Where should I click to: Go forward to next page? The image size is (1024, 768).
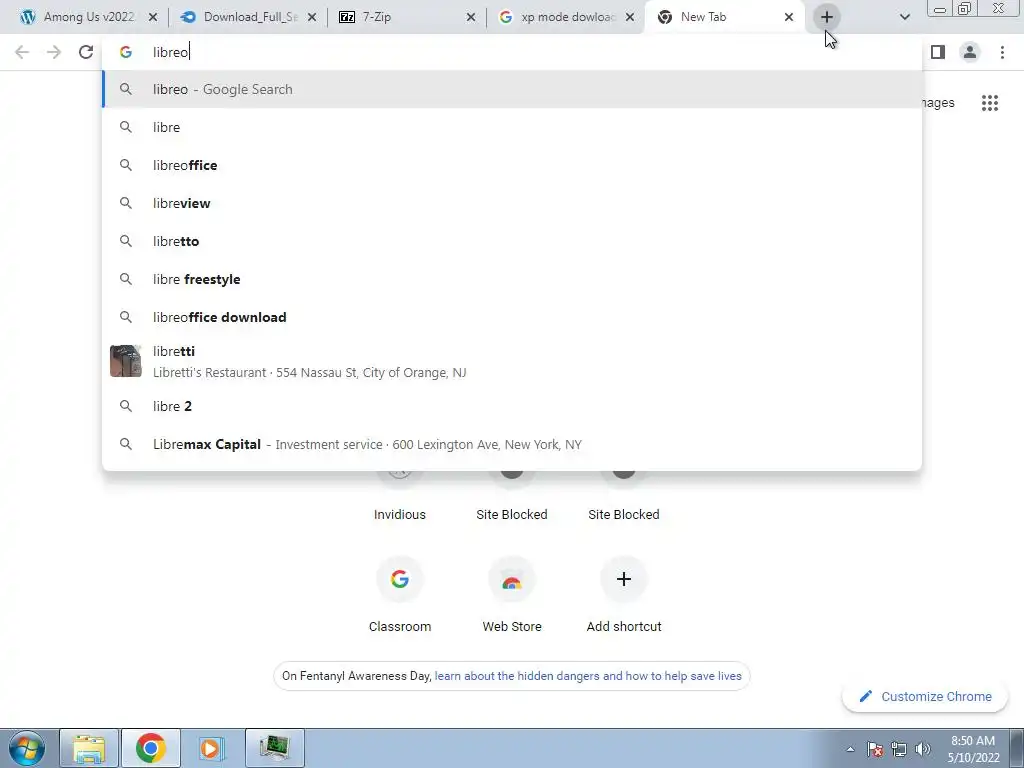(54, 52)
